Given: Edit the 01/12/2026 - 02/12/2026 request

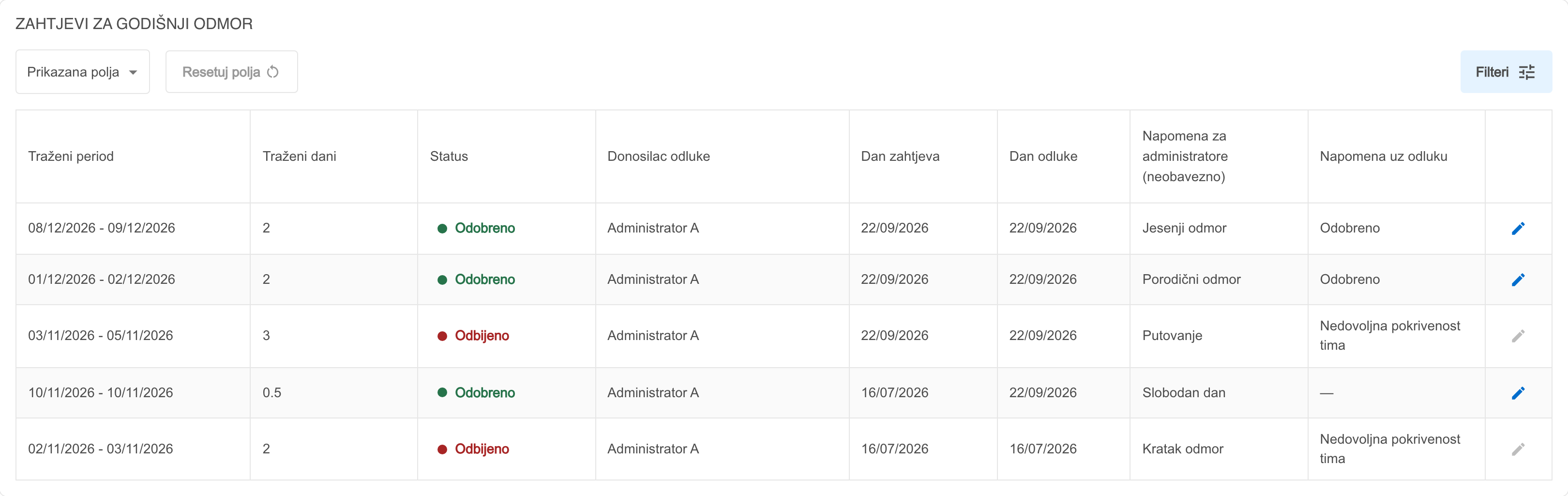Looking at the screenshot, I should point(1518,279).
